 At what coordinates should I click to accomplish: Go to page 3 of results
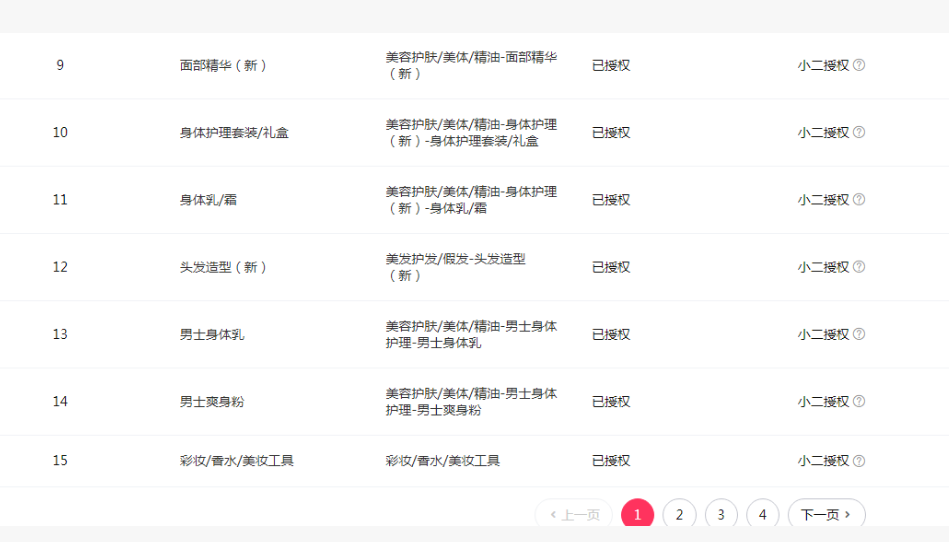pos(721,515)
